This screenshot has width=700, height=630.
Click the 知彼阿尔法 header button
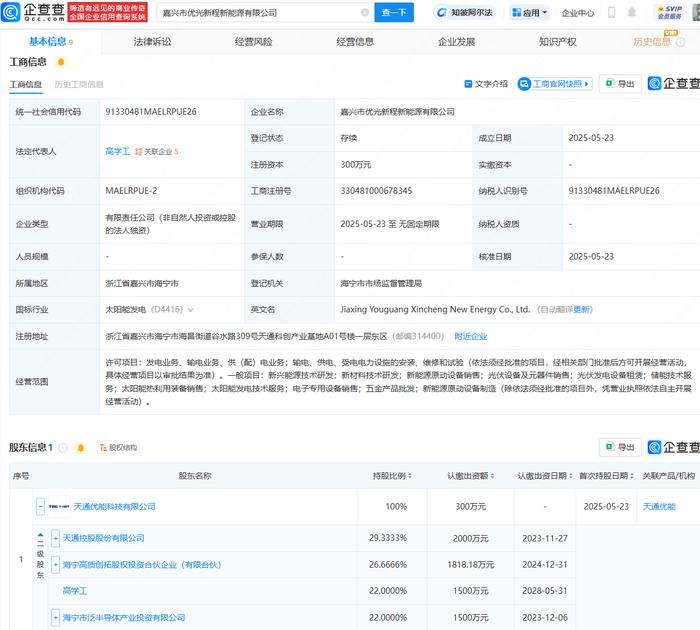click(x=465, y=13)
